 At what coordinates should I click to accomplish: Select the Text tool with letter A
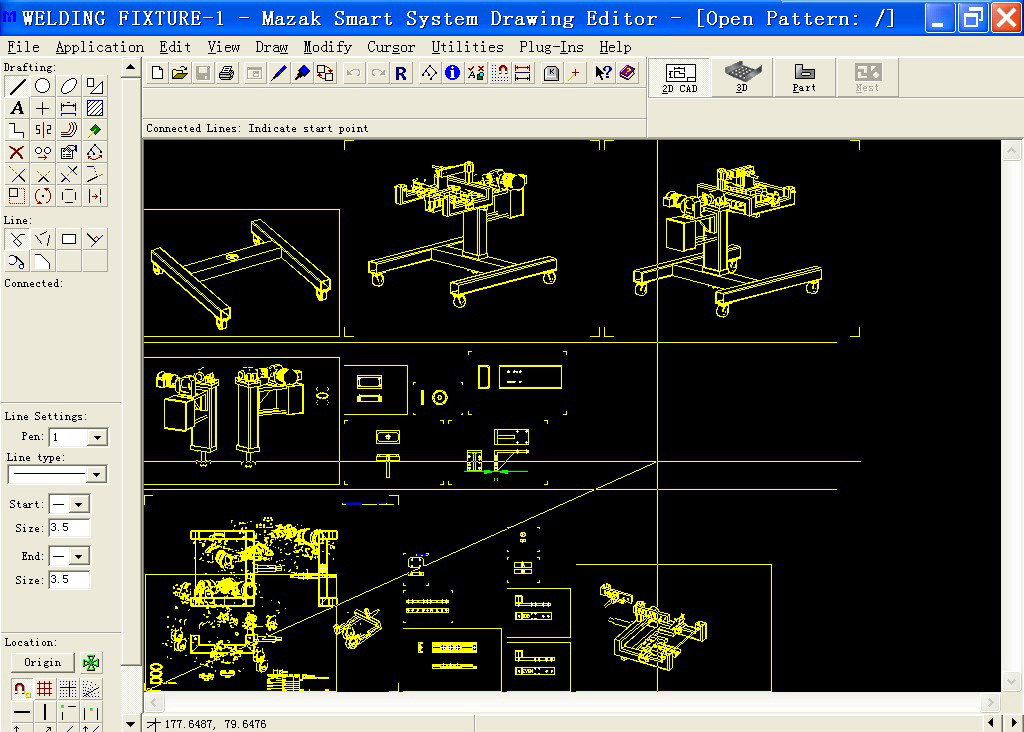click(x=17, y=108)
